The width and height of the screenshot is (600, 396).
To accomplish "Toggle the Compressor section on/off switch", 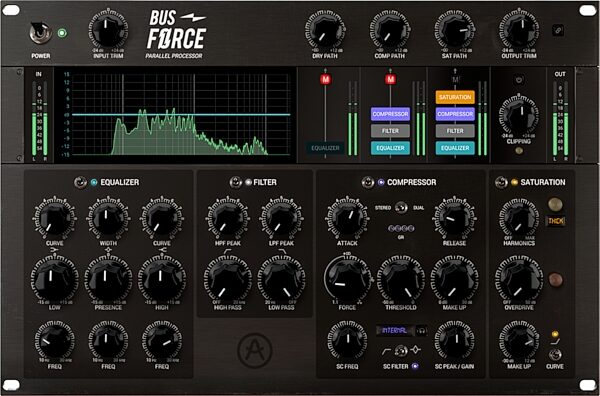I will pyautogui.click(x=368, y=182).
